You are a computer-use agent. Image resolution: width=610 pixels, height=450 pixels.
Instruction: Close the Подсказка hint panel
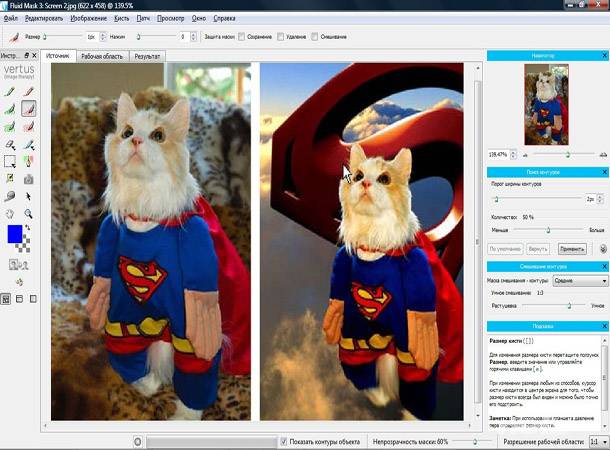[605, 326]
